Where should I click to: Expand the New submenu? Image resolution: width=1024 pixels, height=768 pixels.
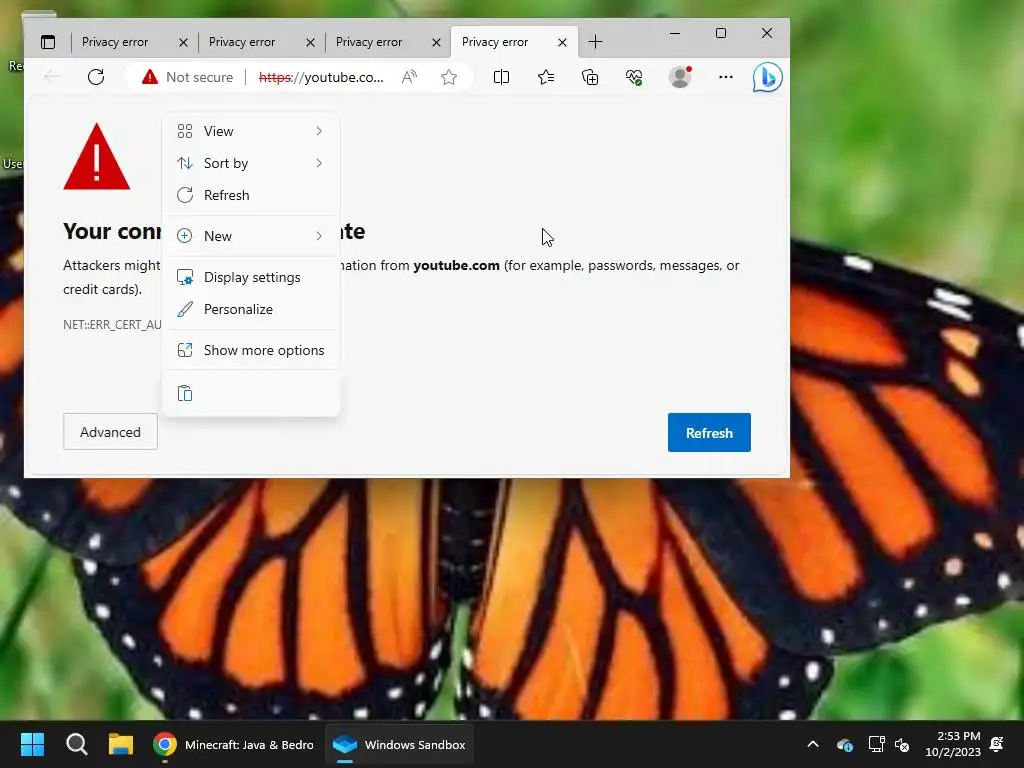[x=251, y=236]
